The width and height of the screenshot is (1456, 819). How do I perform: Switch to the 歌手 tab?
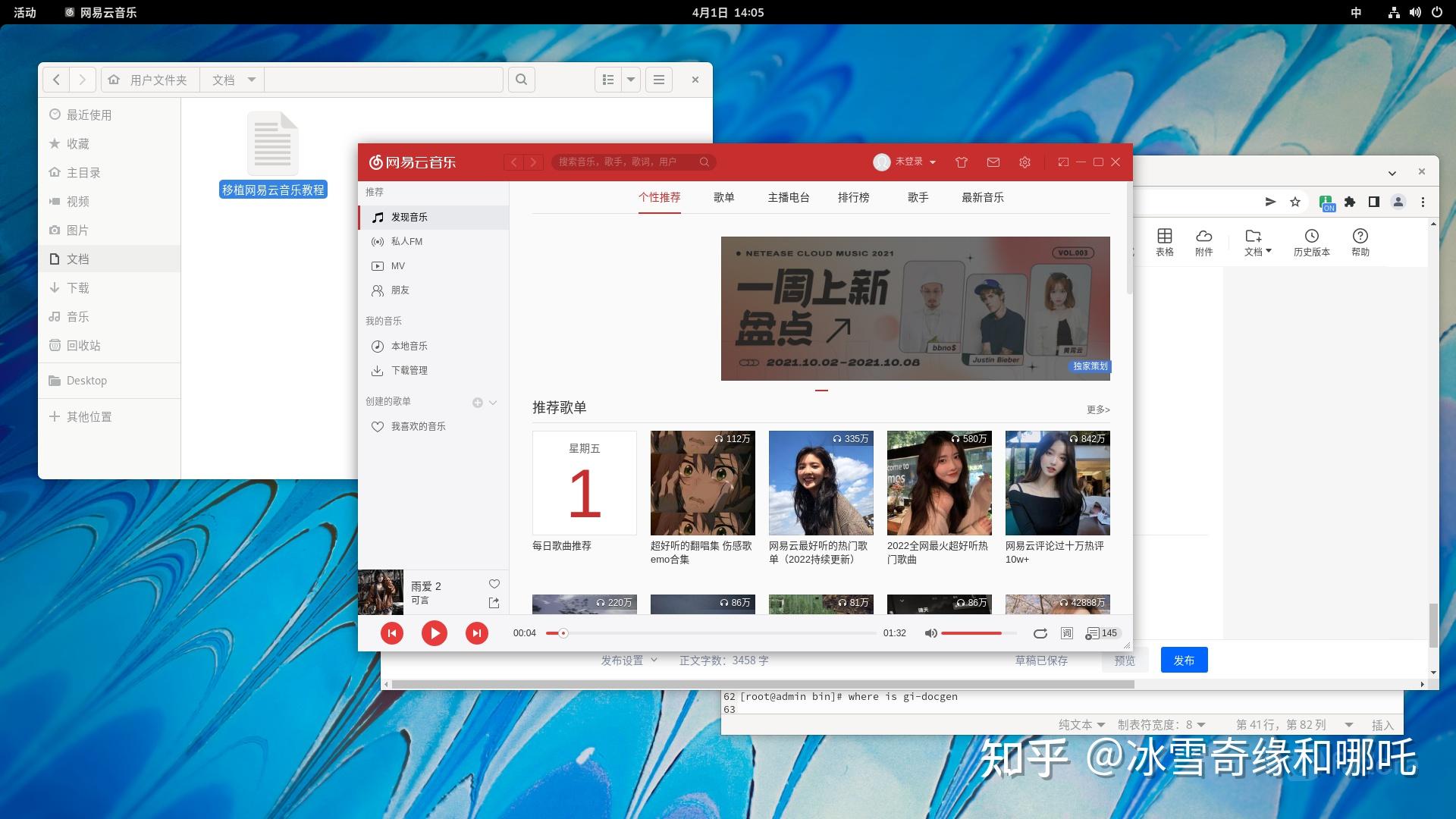(918, 198)
